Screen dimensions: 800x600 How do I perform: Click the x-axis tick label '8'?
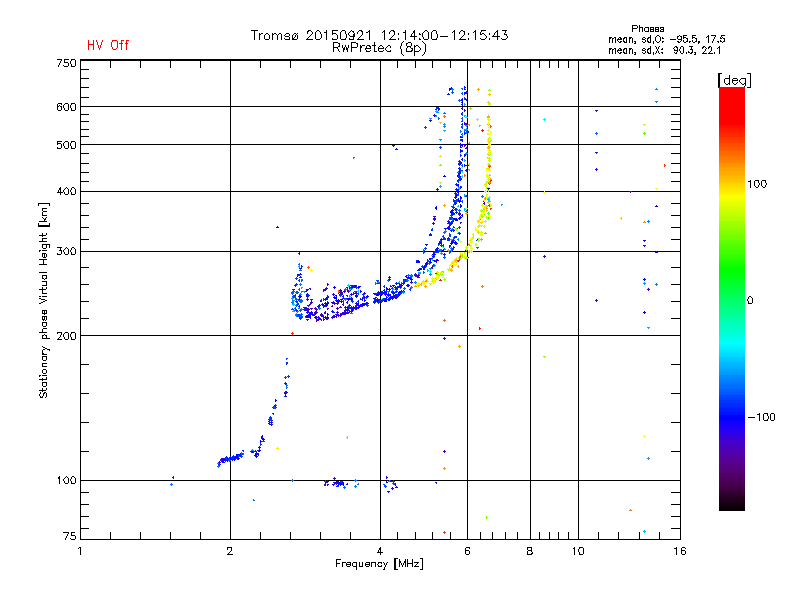point(530,551)
